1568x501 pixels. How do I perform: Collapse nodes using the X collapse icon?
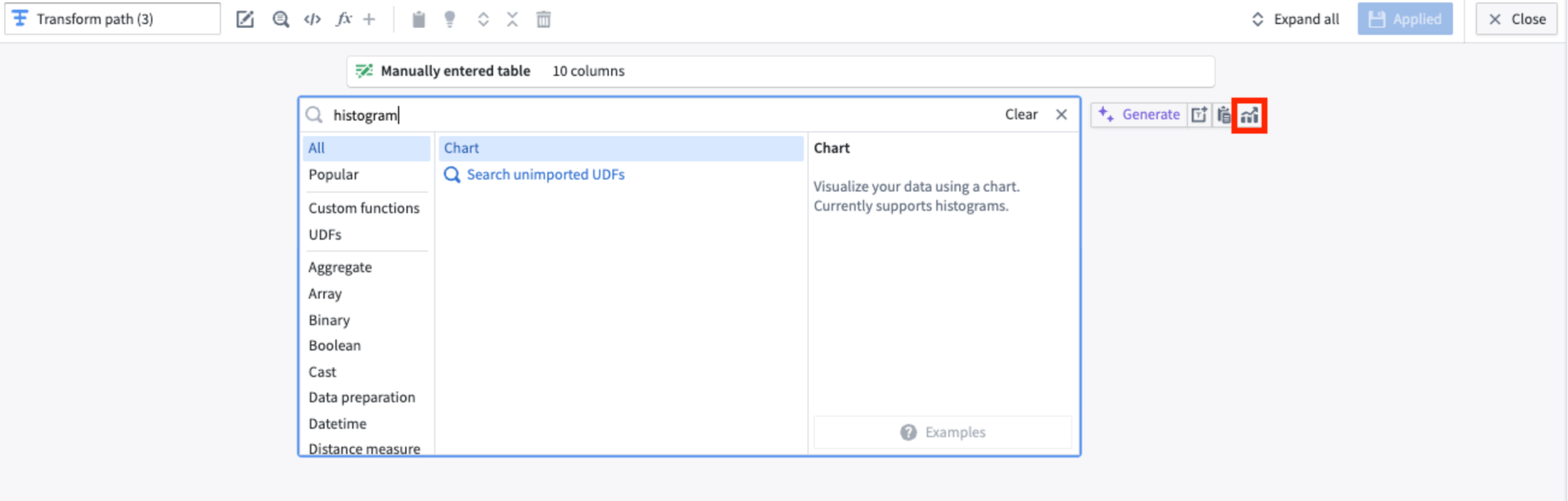coord(512,19)
